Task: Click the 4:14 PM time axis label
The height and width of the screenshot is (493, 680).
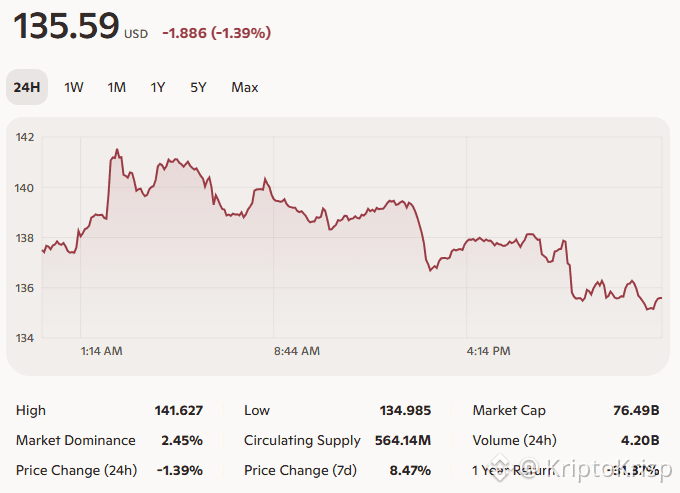Action: coord(488,351)
